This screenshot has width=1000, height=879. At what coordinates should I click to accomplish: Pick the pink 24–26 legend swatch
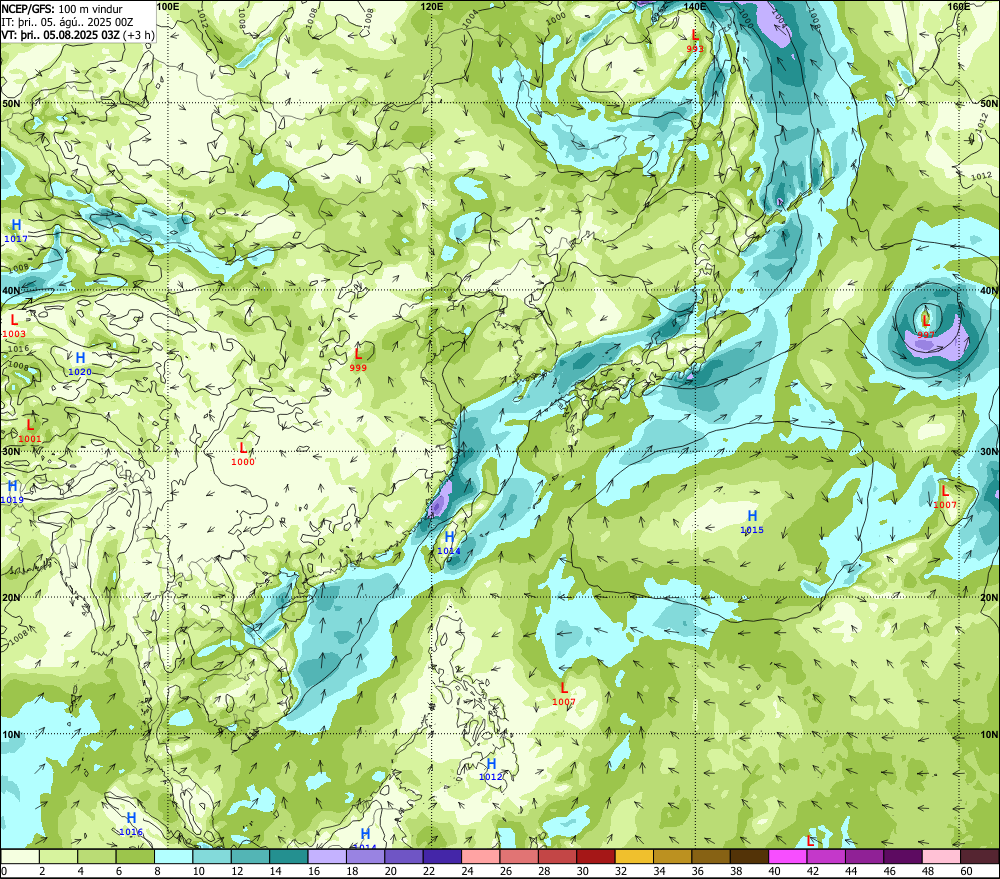pos(480,856)
